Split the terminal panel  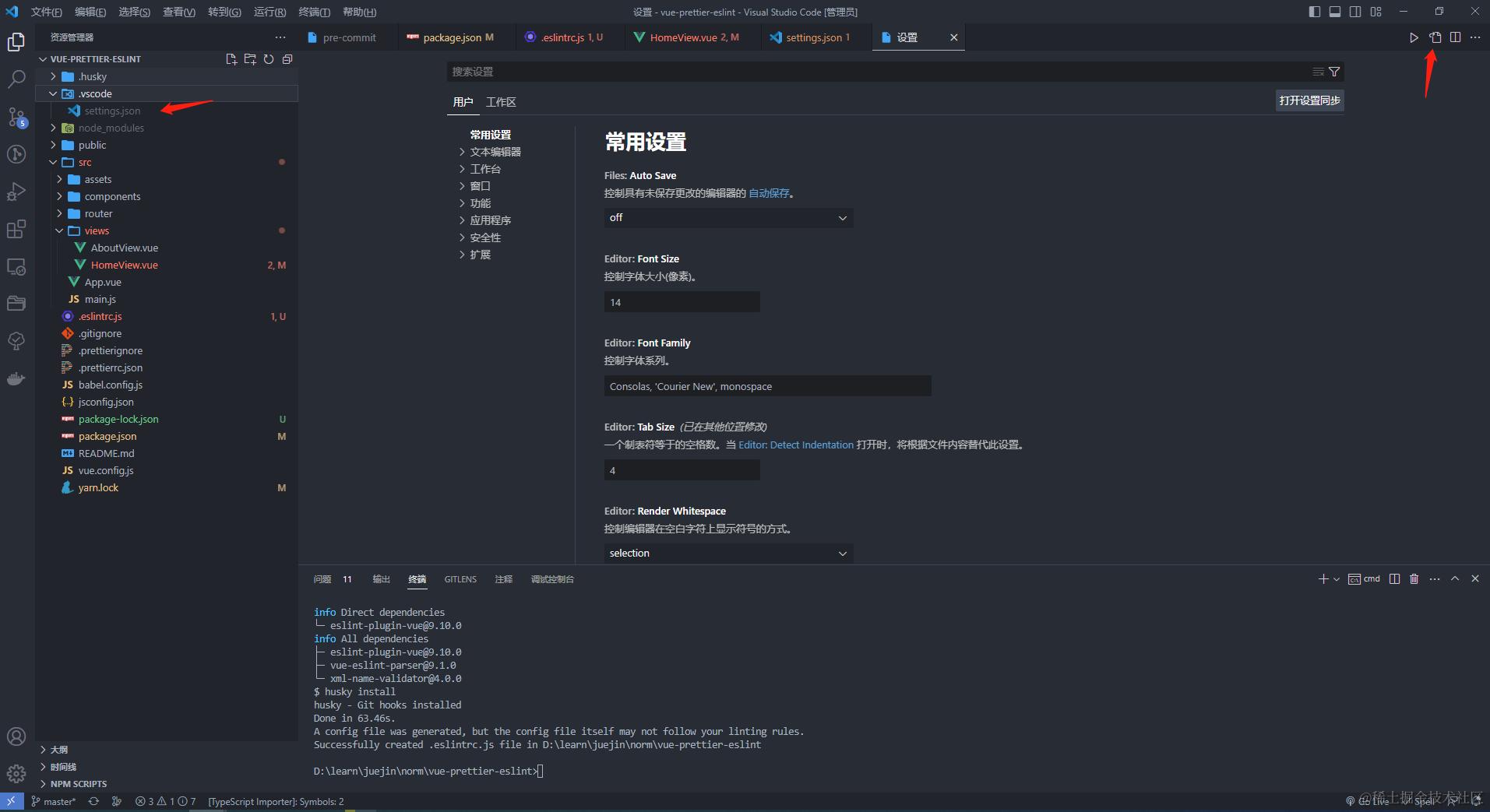pos(1394,579)
